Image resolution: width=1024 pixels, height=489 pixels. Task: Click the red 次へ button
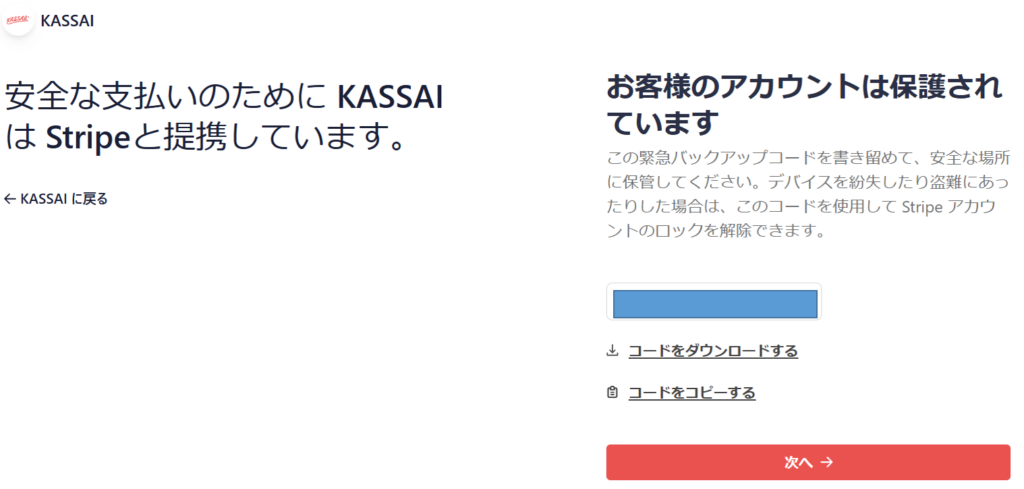click(808, 462)
